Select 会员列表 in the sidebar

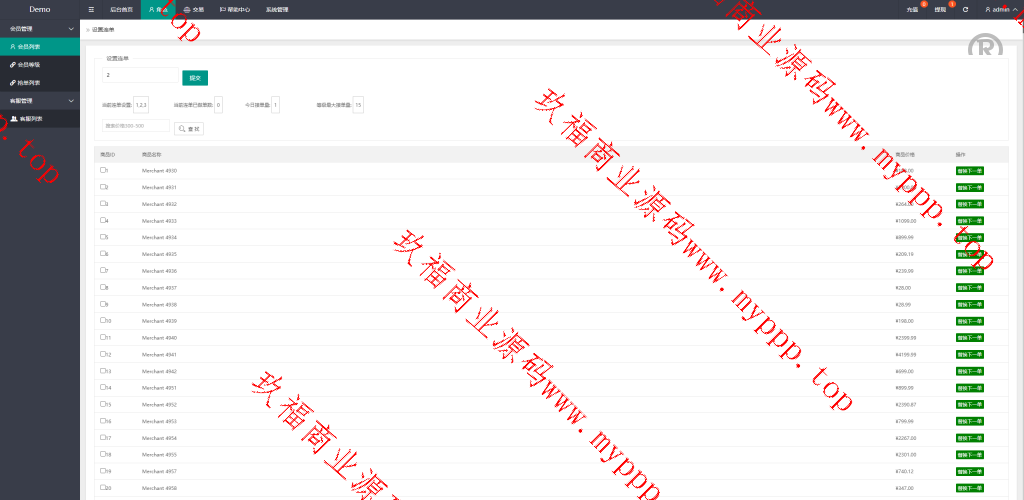[x=29, y=46]
